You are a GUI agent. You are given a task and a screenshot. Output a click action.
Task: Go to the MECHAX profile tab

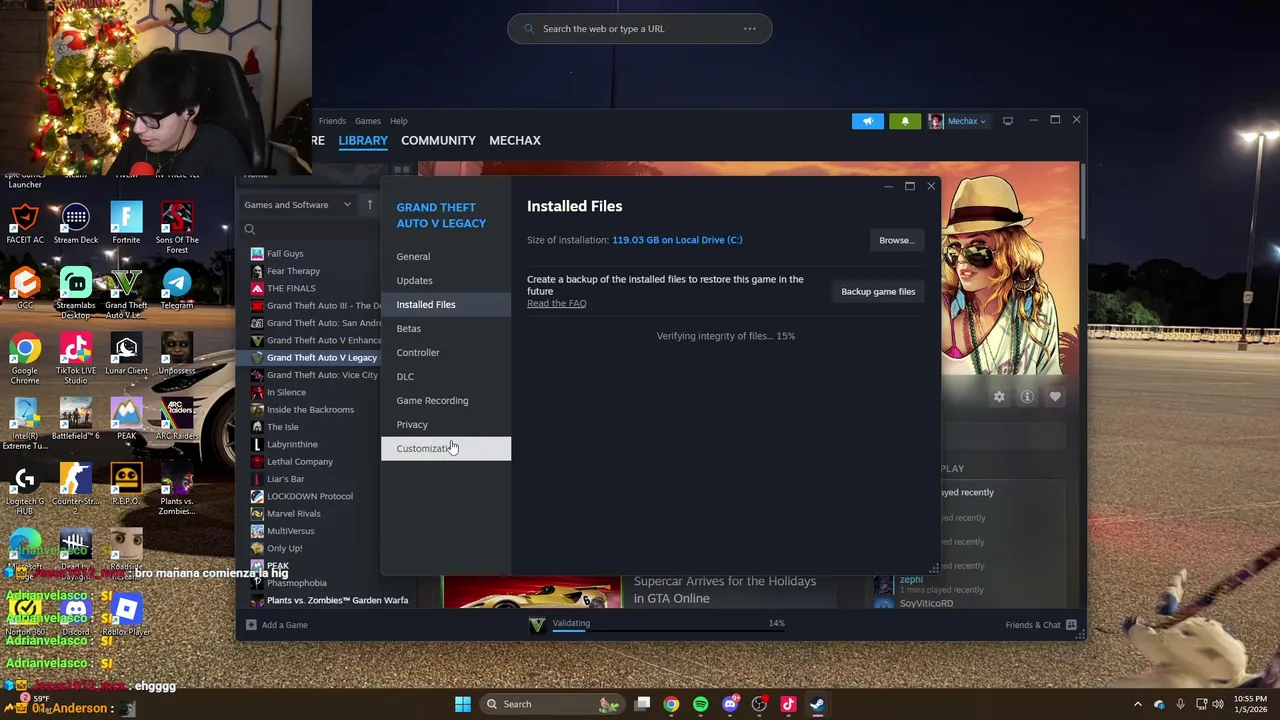point(515,140)
